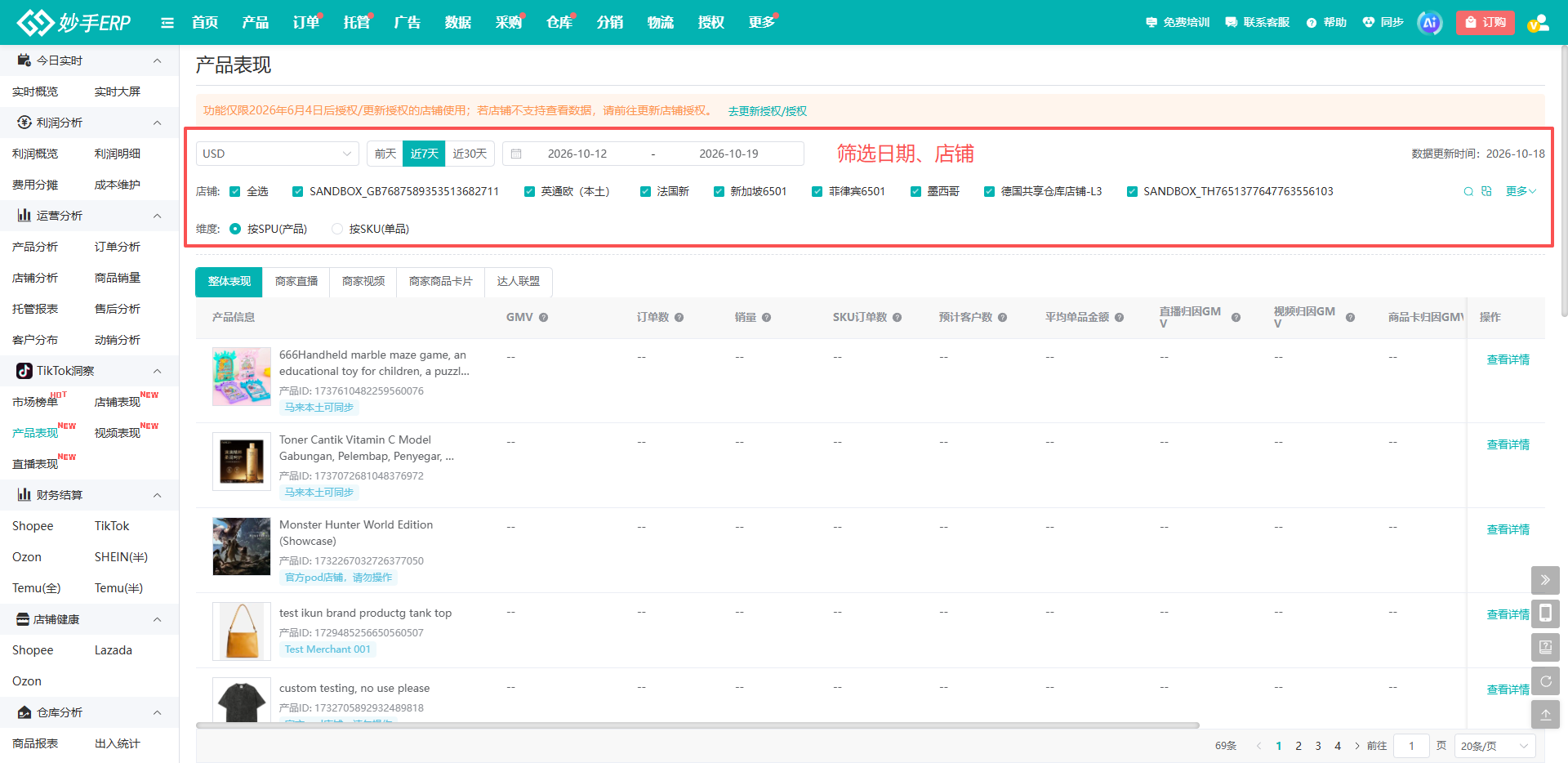This screenshot has height=763, width=1568.
Task: Click the 销量 help icon
Action: pyautogui.click(x=766, y=318)
